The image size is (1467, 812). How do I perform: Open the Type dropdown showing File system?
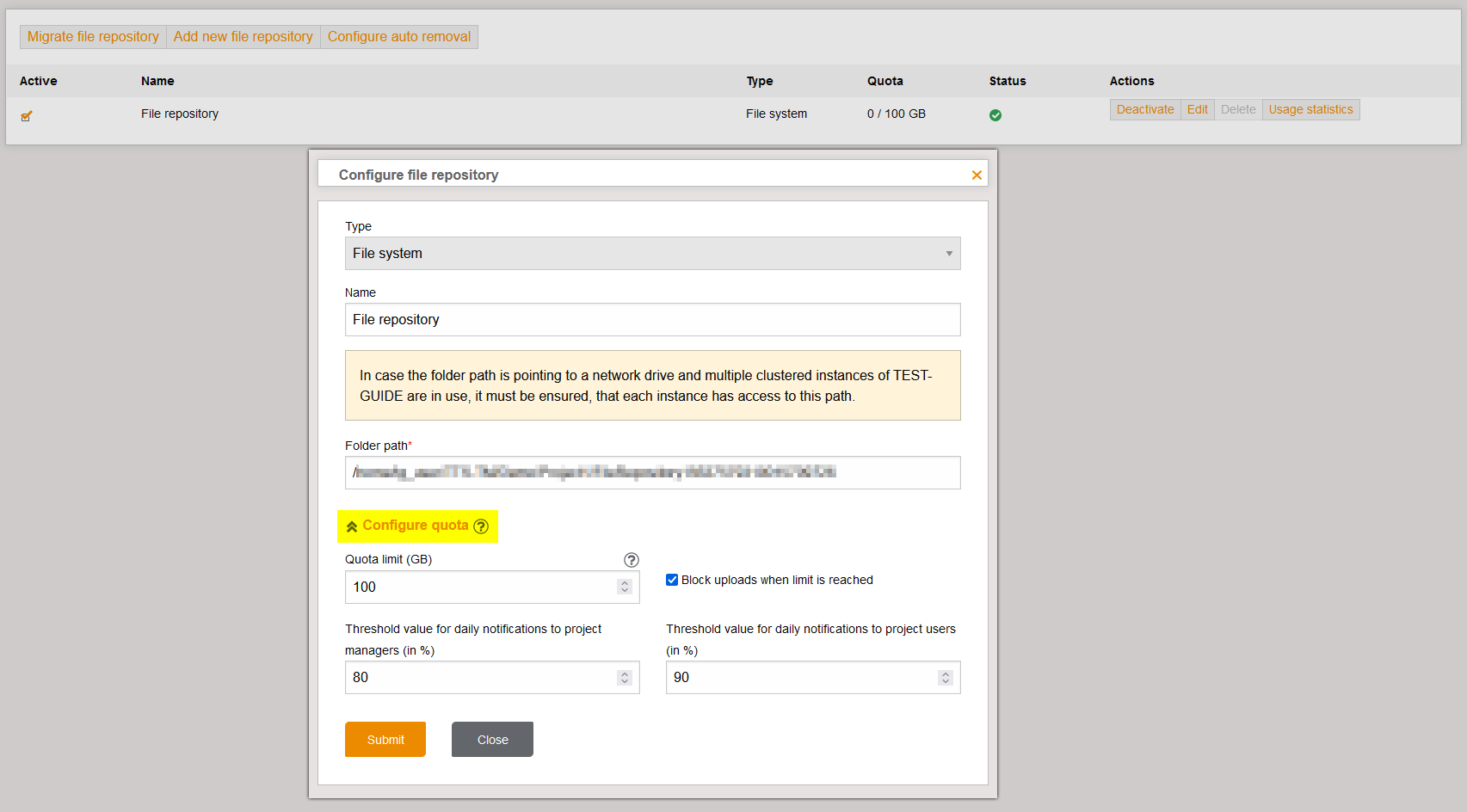652,254
